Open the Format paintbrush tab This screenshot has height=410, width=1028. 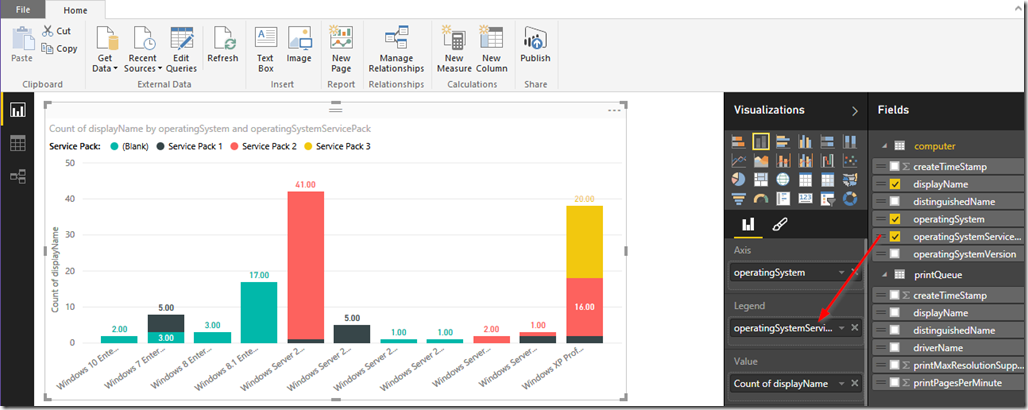point(779,225)
